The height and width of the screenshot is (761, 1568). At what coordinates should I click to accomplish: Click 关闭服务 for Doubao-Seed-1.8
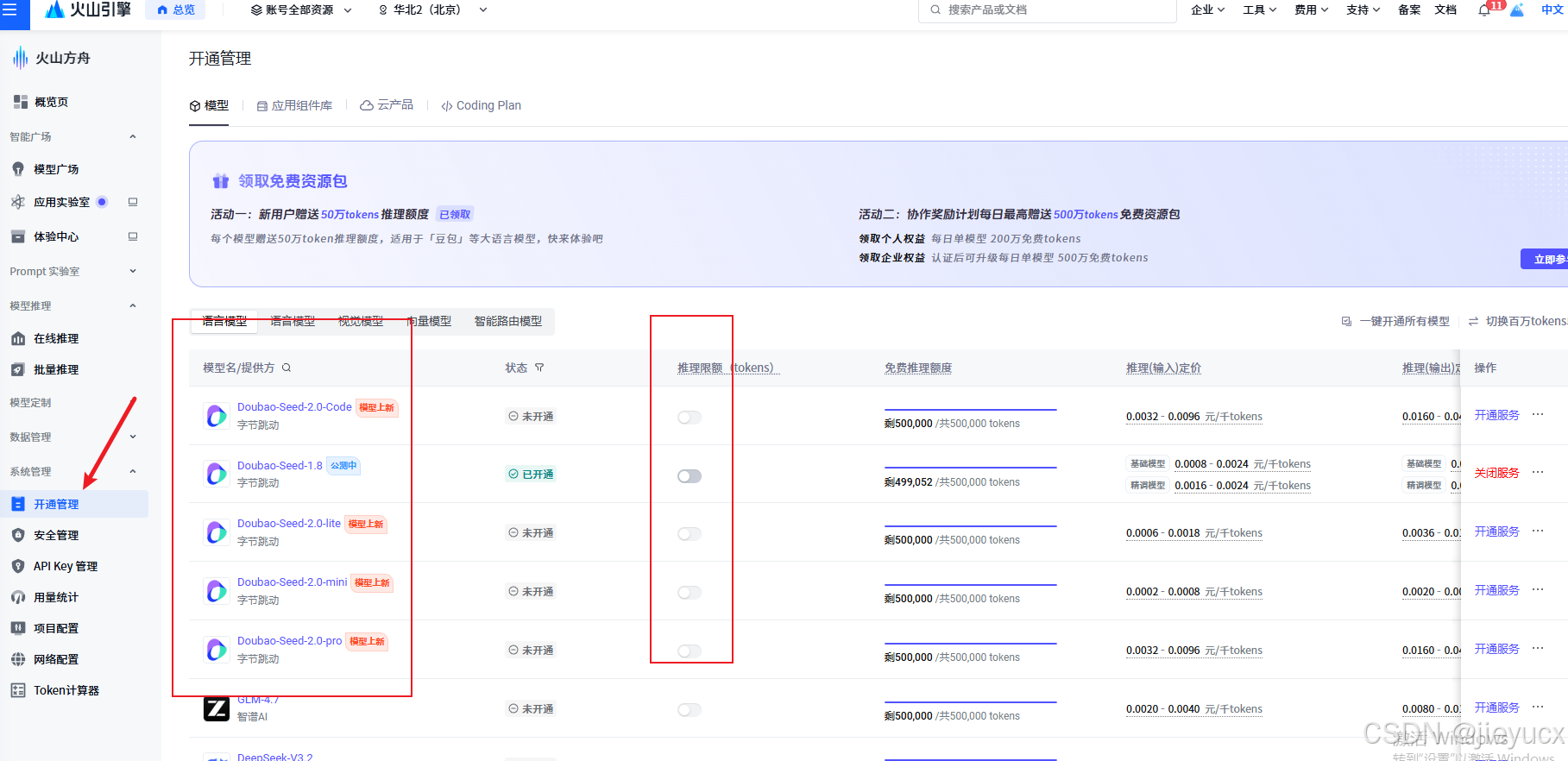tap(1496, 473)
